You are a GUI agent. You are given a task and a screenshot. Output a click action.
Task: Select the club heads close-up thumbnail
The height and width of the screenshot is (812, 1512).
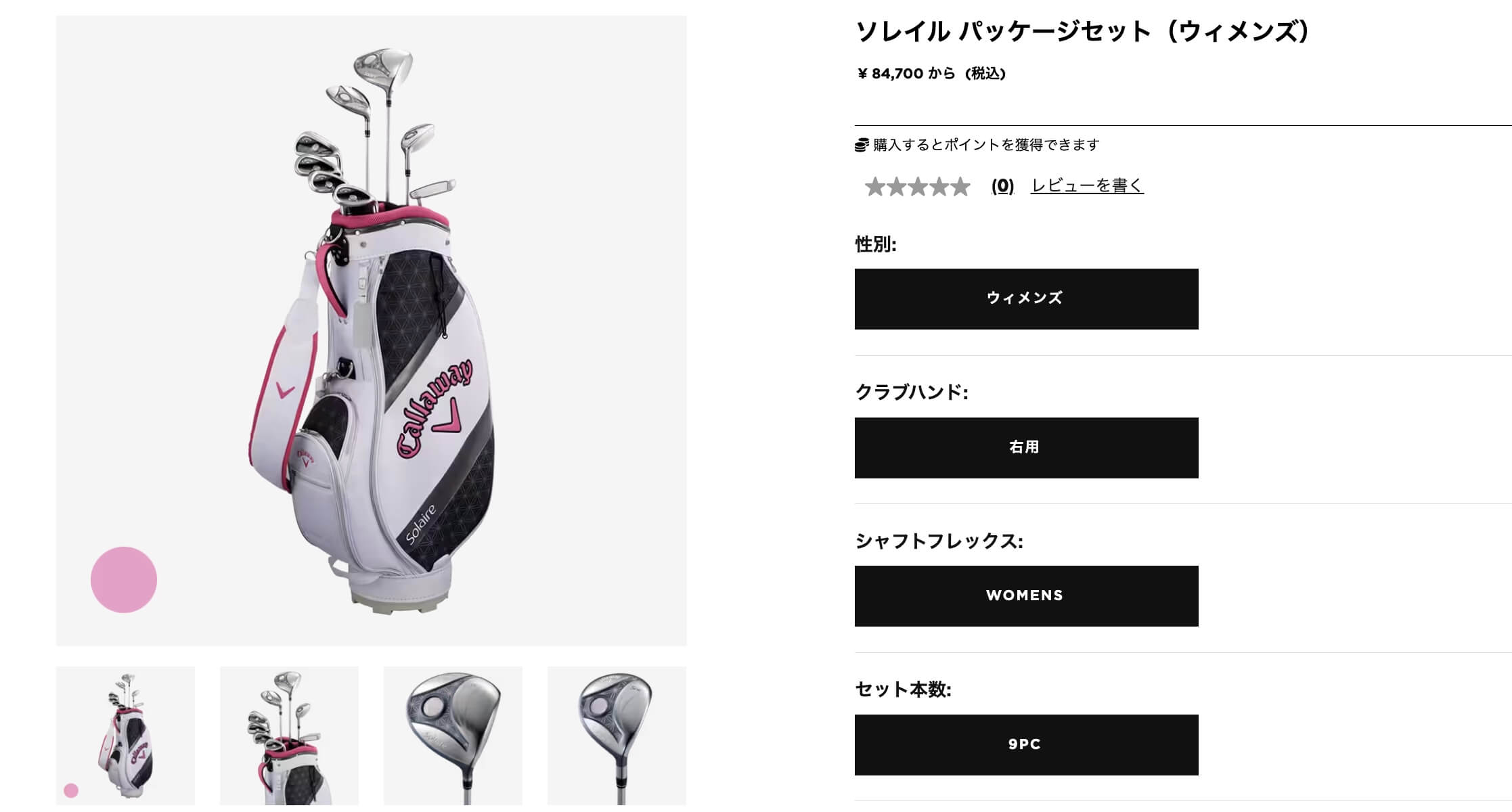(289, 736)
